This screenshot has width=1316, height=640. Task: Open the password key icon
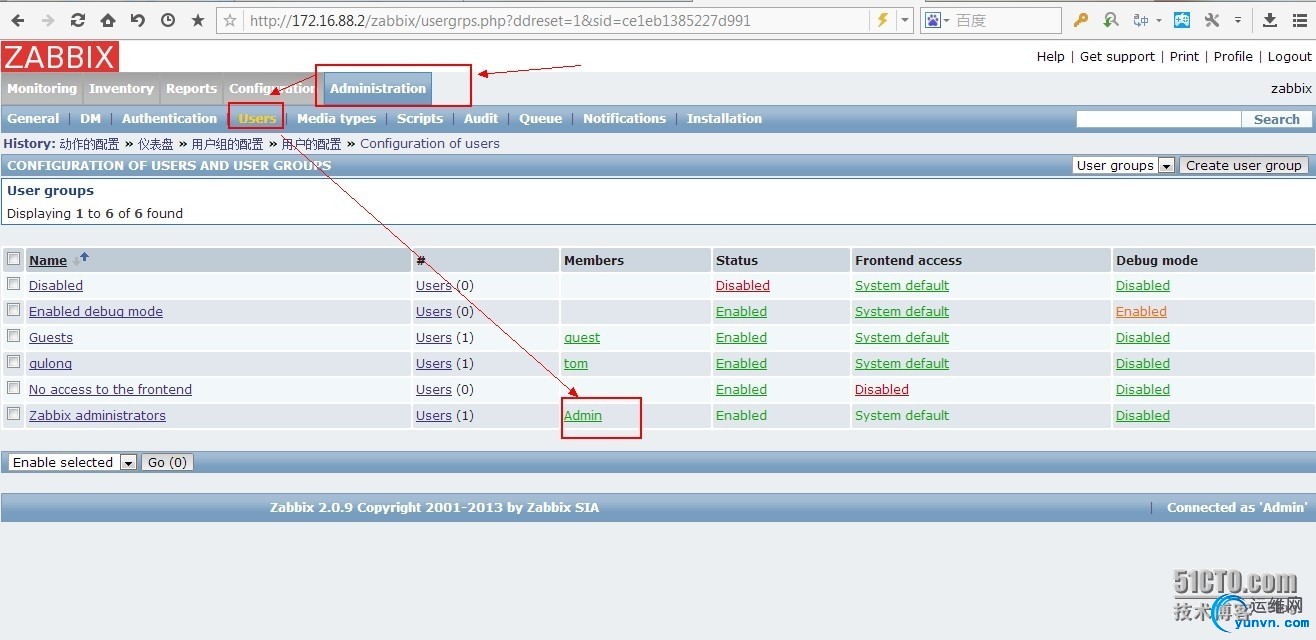[1081, 20]
